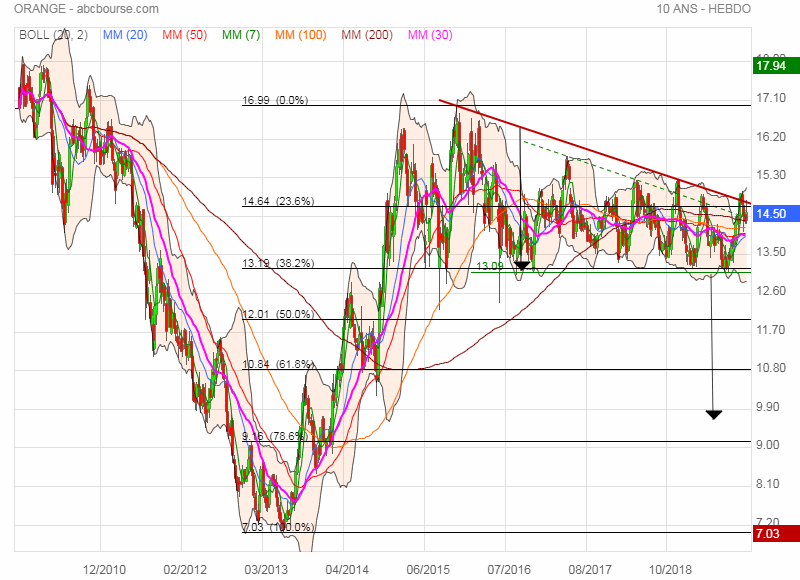Select the MM (7) legend entry
800x580 pixels.
point(241,35)
